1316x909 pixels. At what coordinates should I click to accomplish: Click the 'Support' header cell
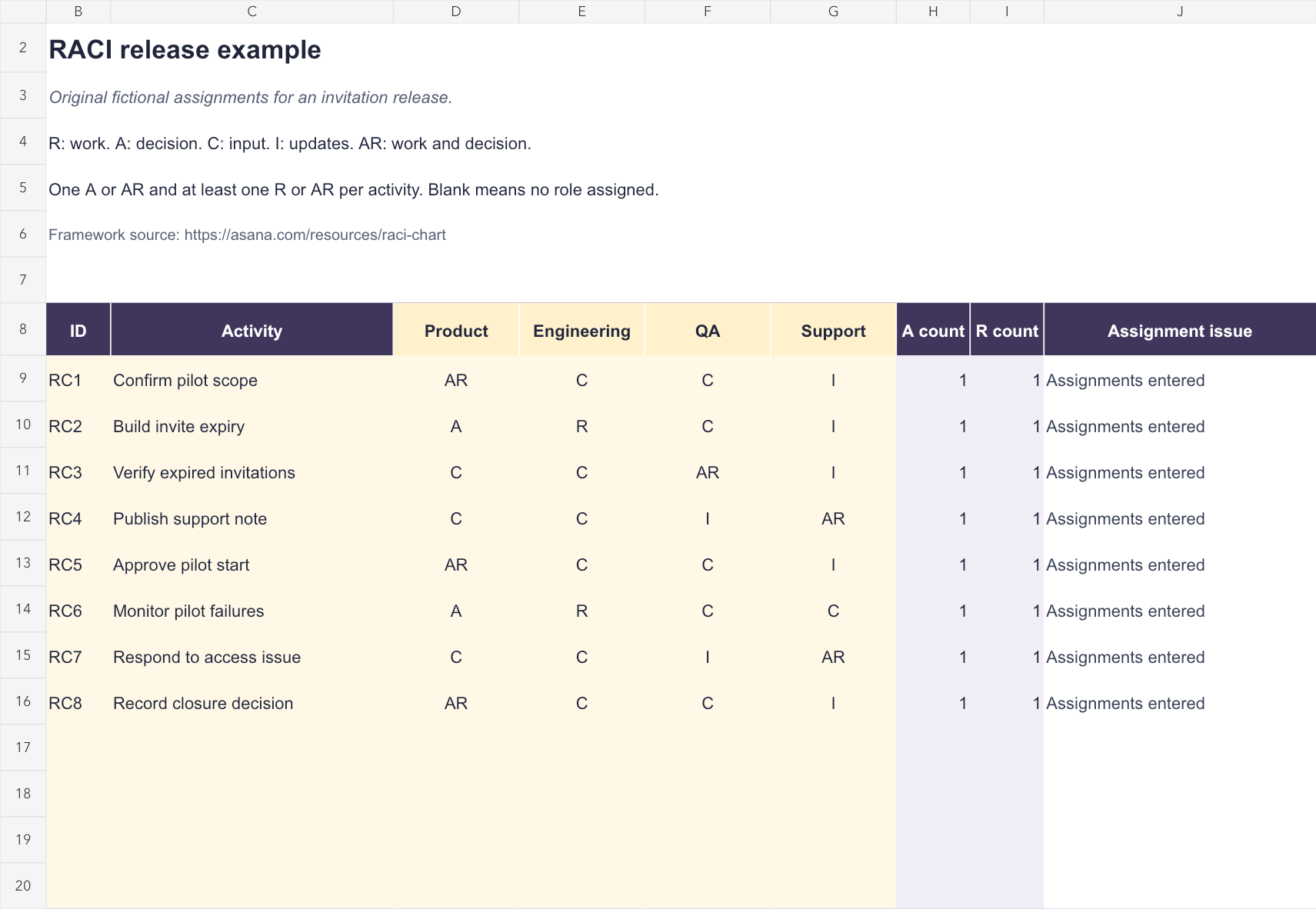(833, 331)
